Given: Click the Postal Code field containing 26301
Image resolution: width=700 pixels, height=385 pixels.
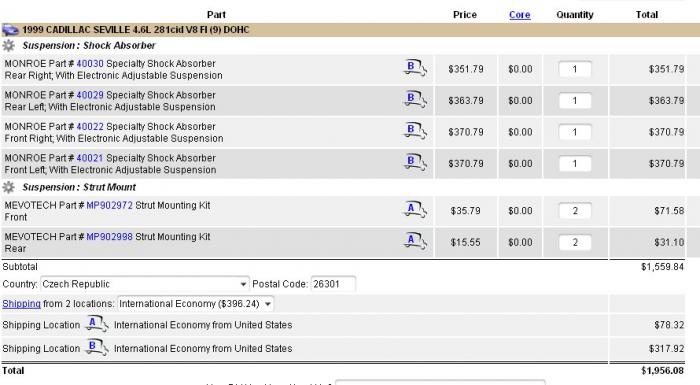Looking at the screenshot, I should (333, 284).
